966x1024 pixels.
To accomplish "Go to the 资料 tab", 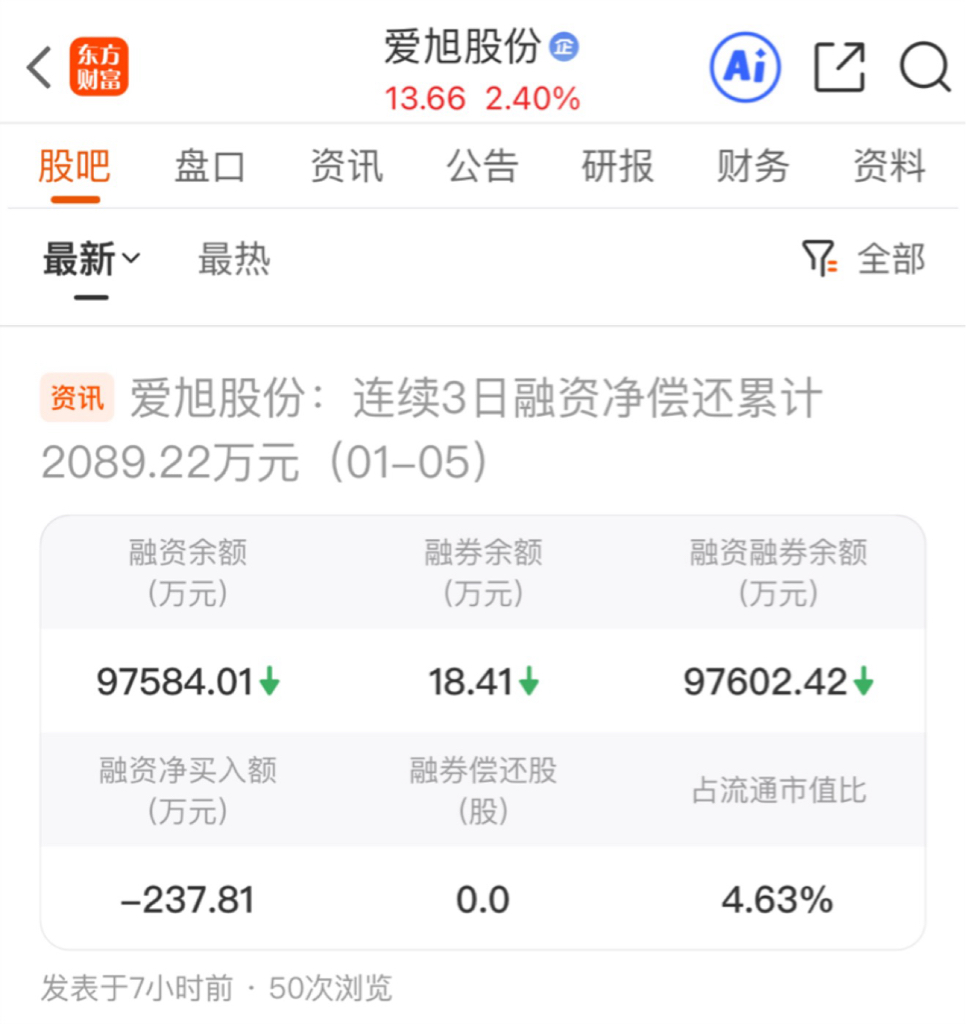I will pyautogui.click(x=890, y=166).
